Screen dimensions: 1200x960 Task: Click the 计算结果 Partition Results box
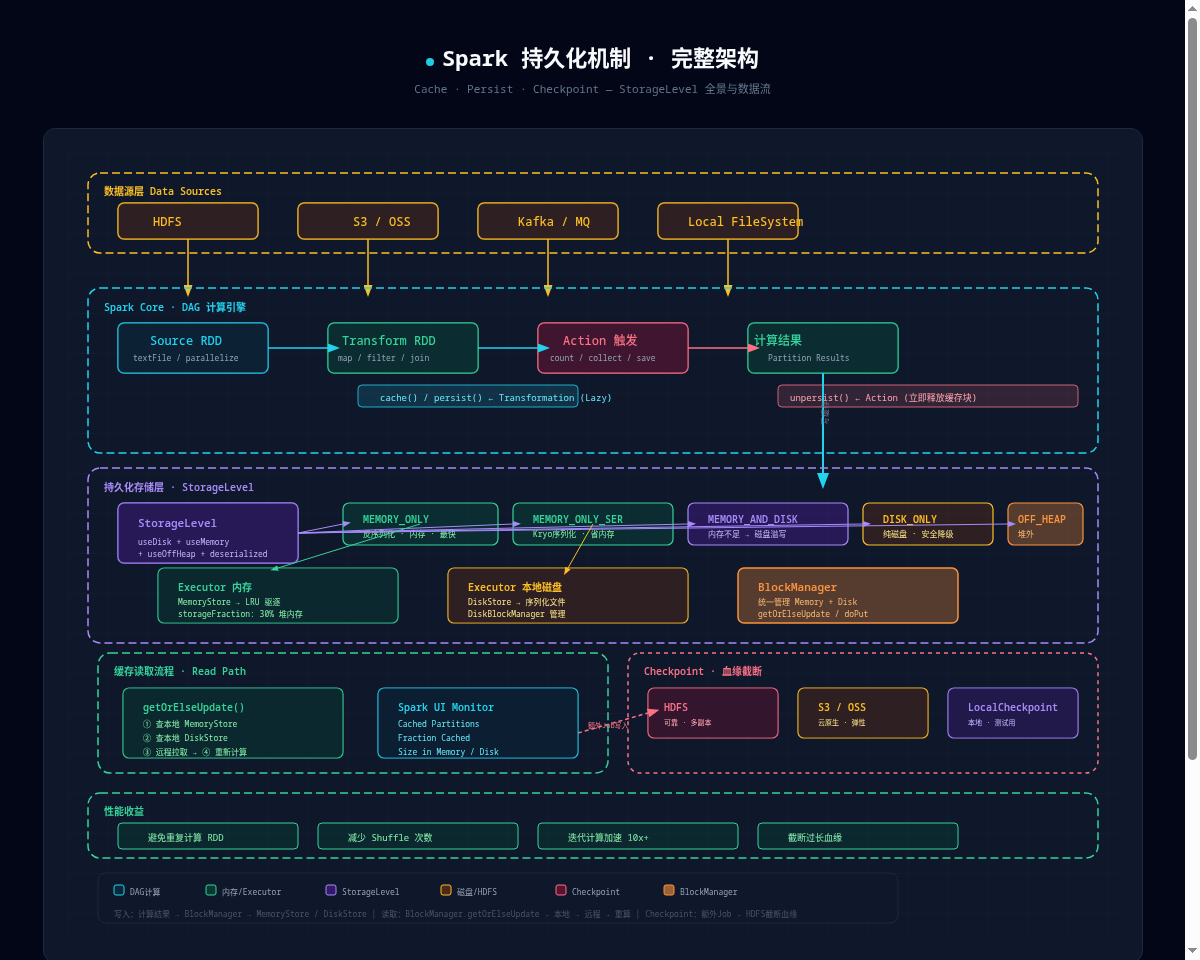click(x=823, y=348)
